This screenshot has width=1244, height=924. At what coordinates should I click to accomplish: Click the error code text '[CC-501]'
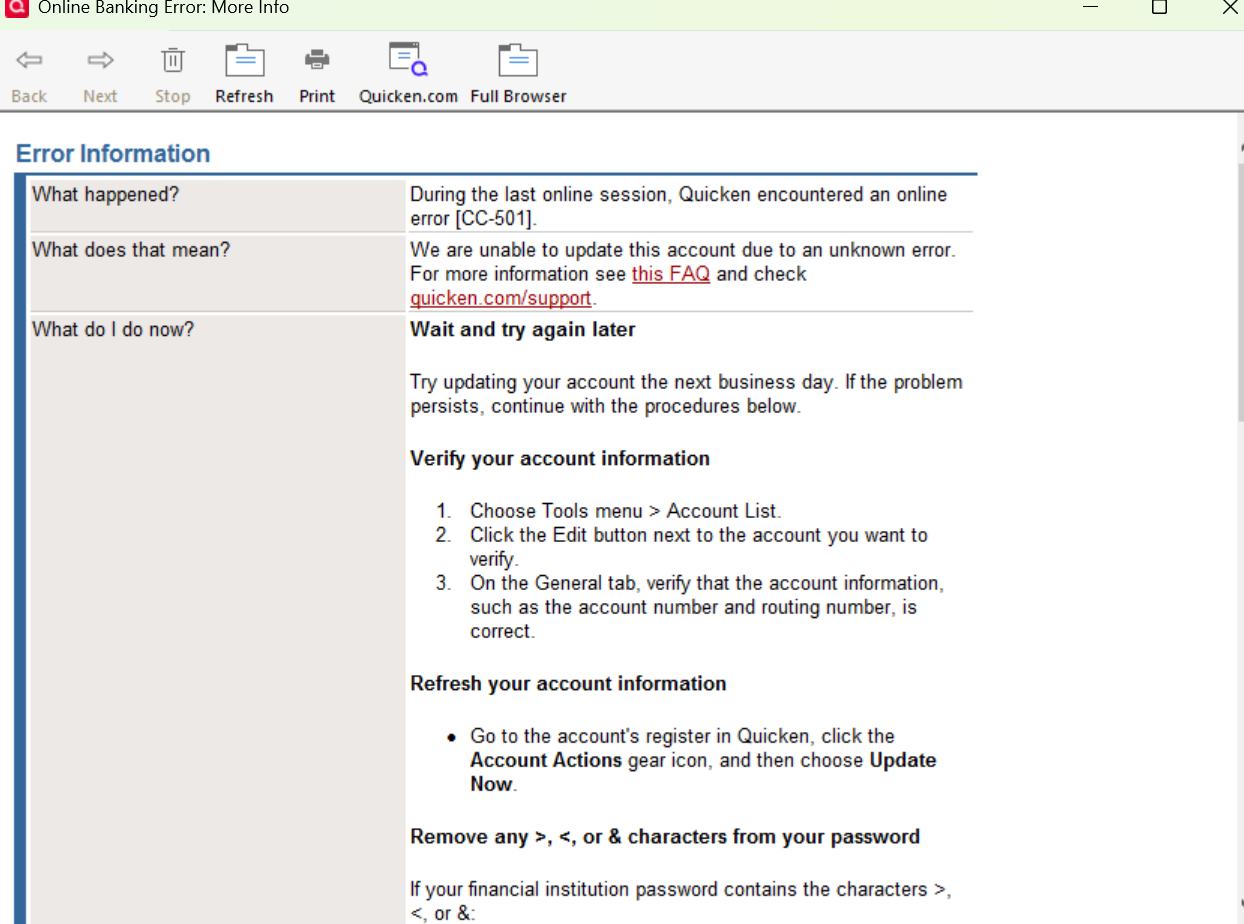(495, 218)
